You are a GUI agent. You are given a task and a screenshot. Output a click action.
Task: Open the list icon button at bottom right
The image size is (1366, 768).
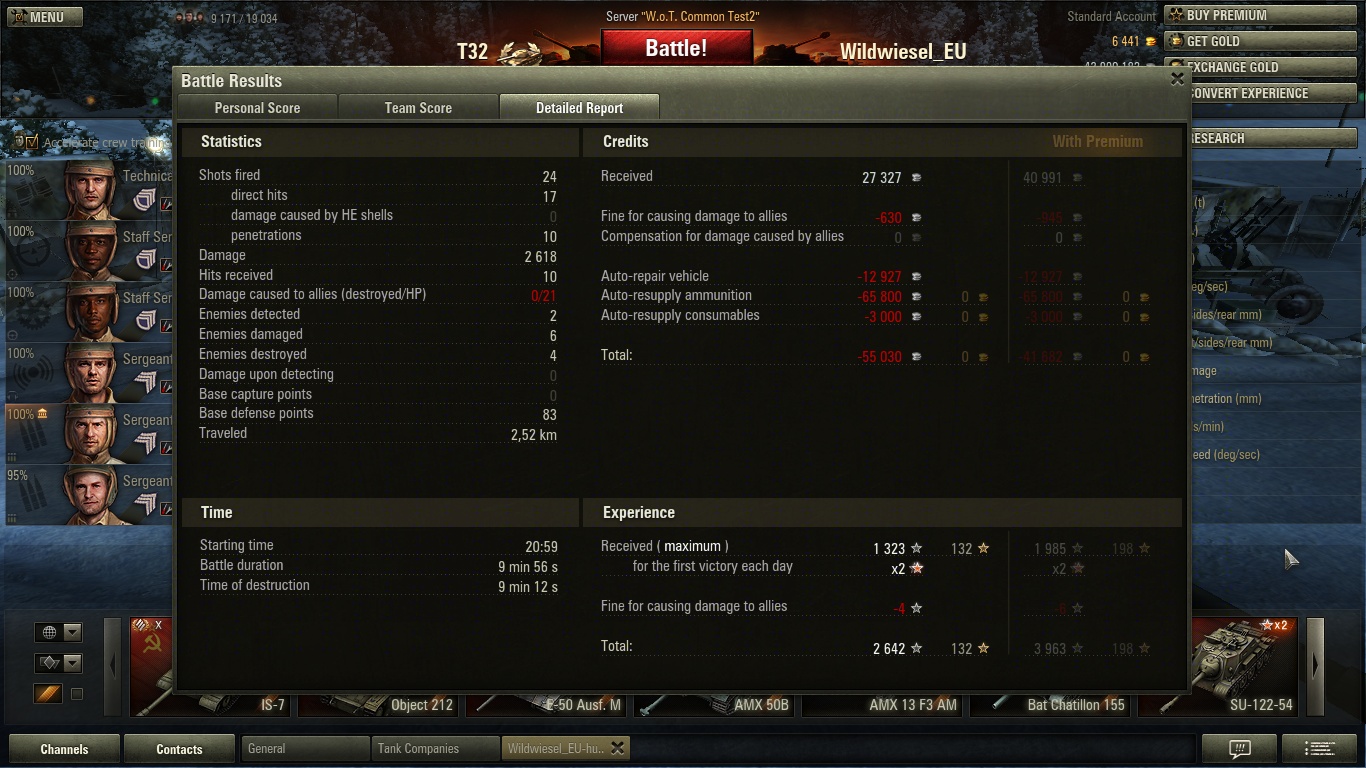tap(1320, 748)
